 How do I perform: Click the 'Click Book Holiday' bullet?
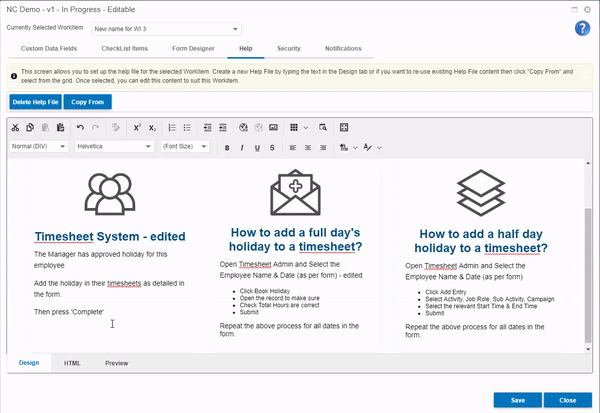pos(265,291)
